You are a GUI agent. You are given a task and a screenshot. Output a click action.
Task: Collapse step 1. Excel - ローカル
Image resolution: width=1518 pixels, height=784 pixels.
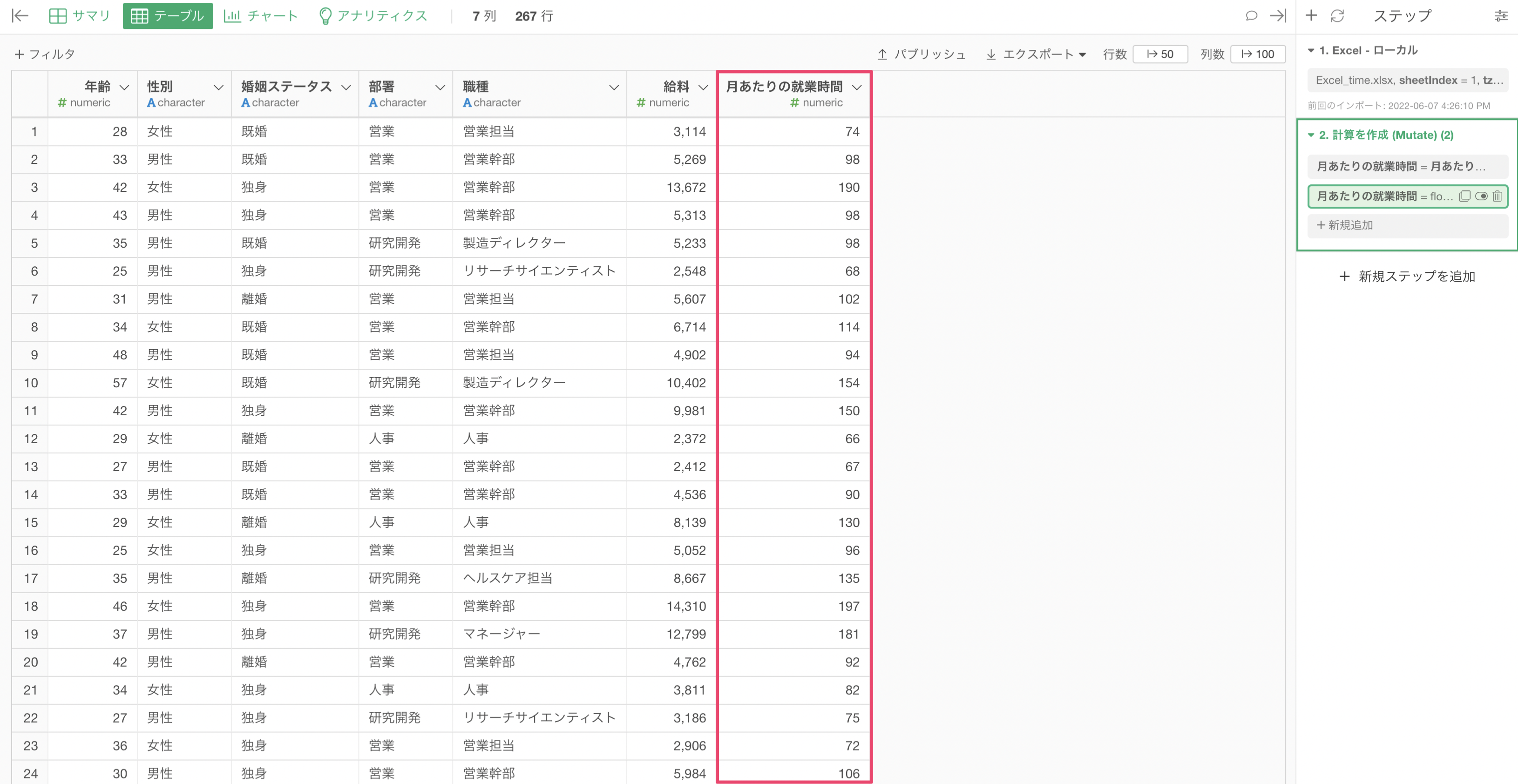(x=1311, y=51)
